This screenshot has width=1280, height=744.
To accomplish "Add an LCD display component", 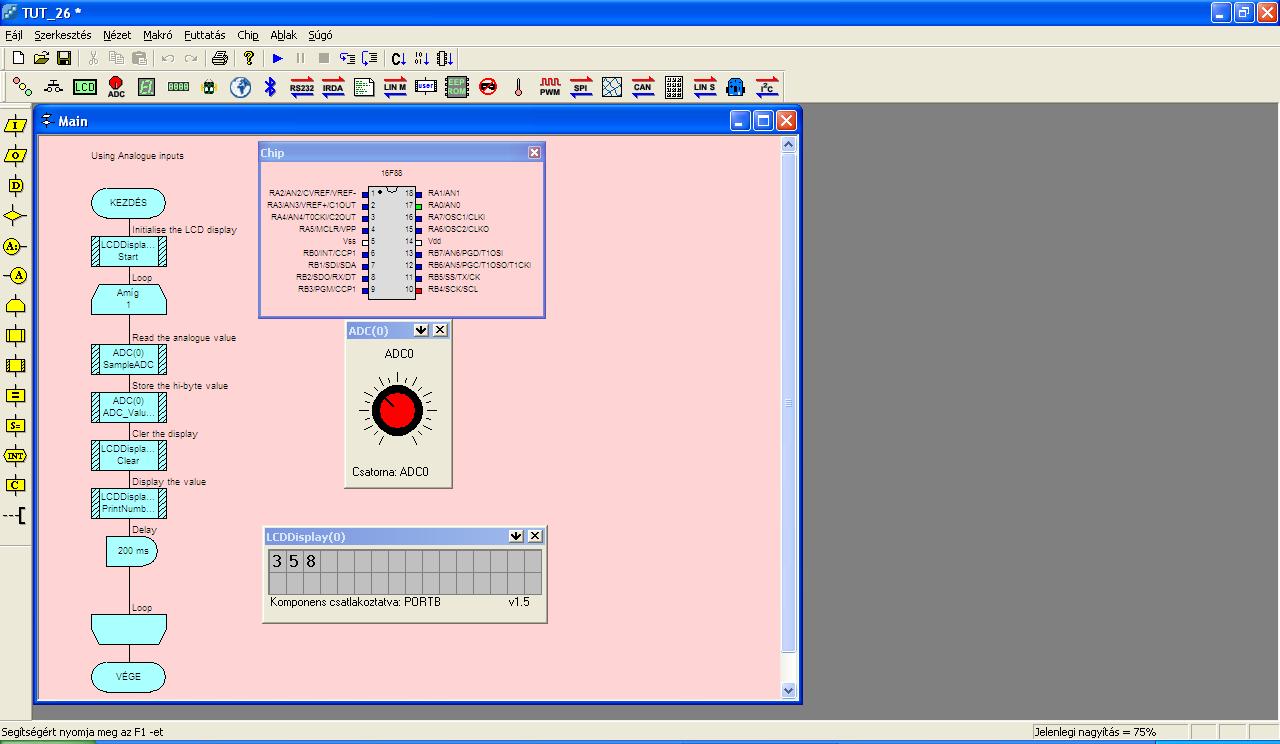I will click(x=85, y=87).
